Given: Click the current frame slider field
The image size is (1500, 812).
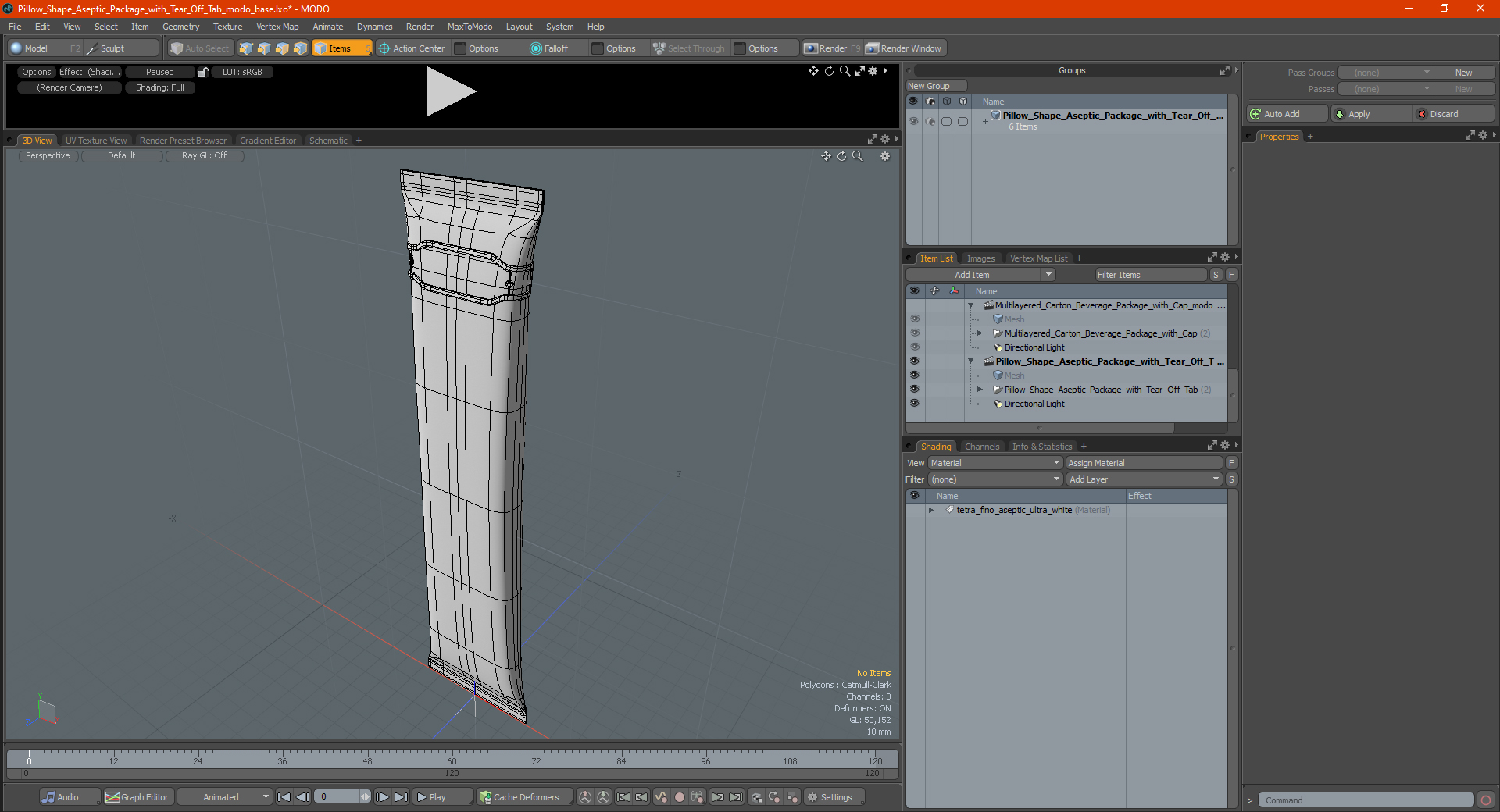Looking at the screenshot, I should tap(342, 797).
